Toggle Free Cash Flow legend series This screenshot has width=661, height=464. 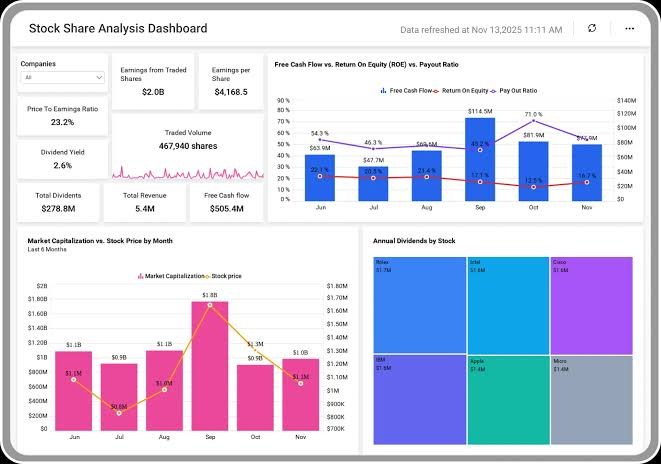(x=406, y=91)
